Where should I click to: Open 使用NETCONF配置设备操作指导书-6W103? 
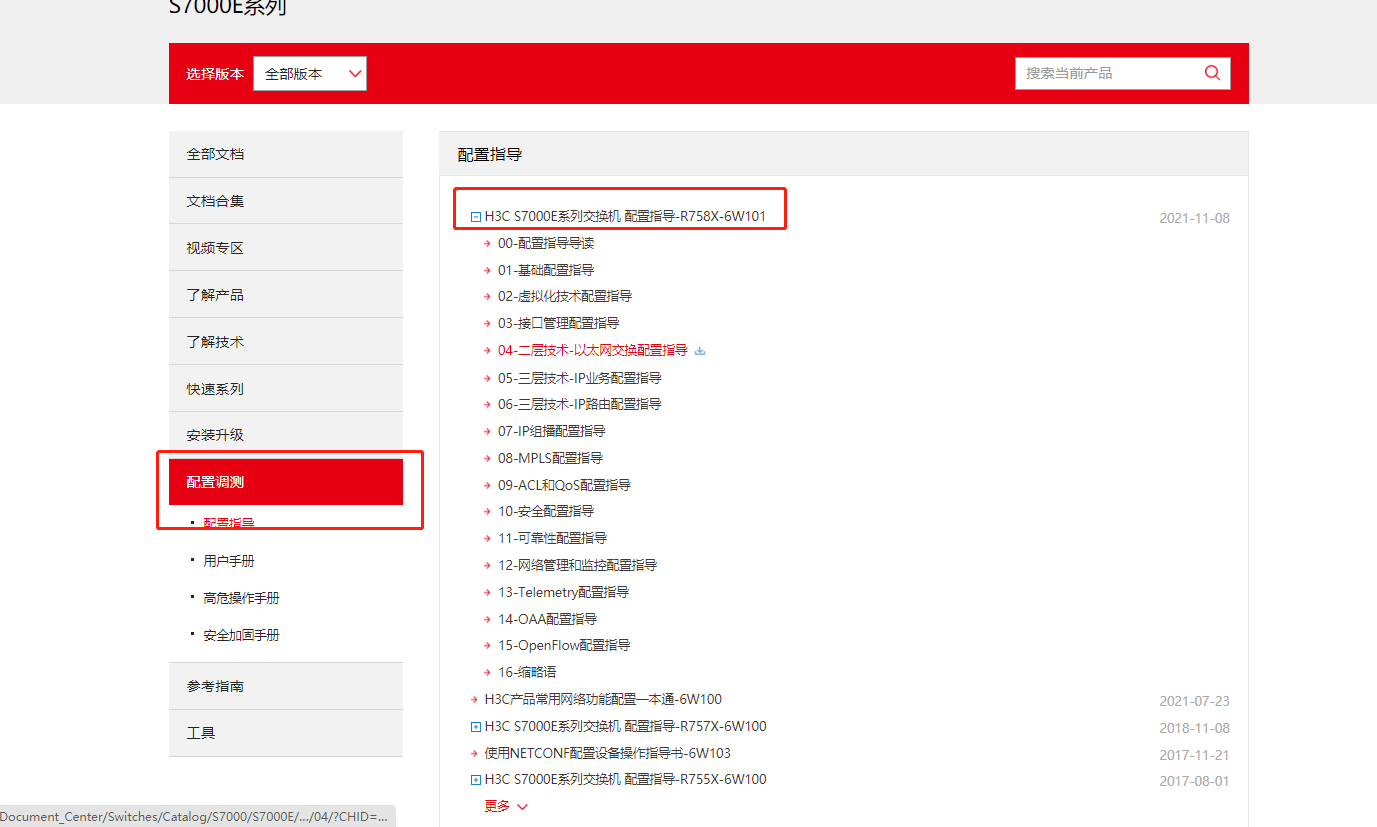tap(608, 753)
